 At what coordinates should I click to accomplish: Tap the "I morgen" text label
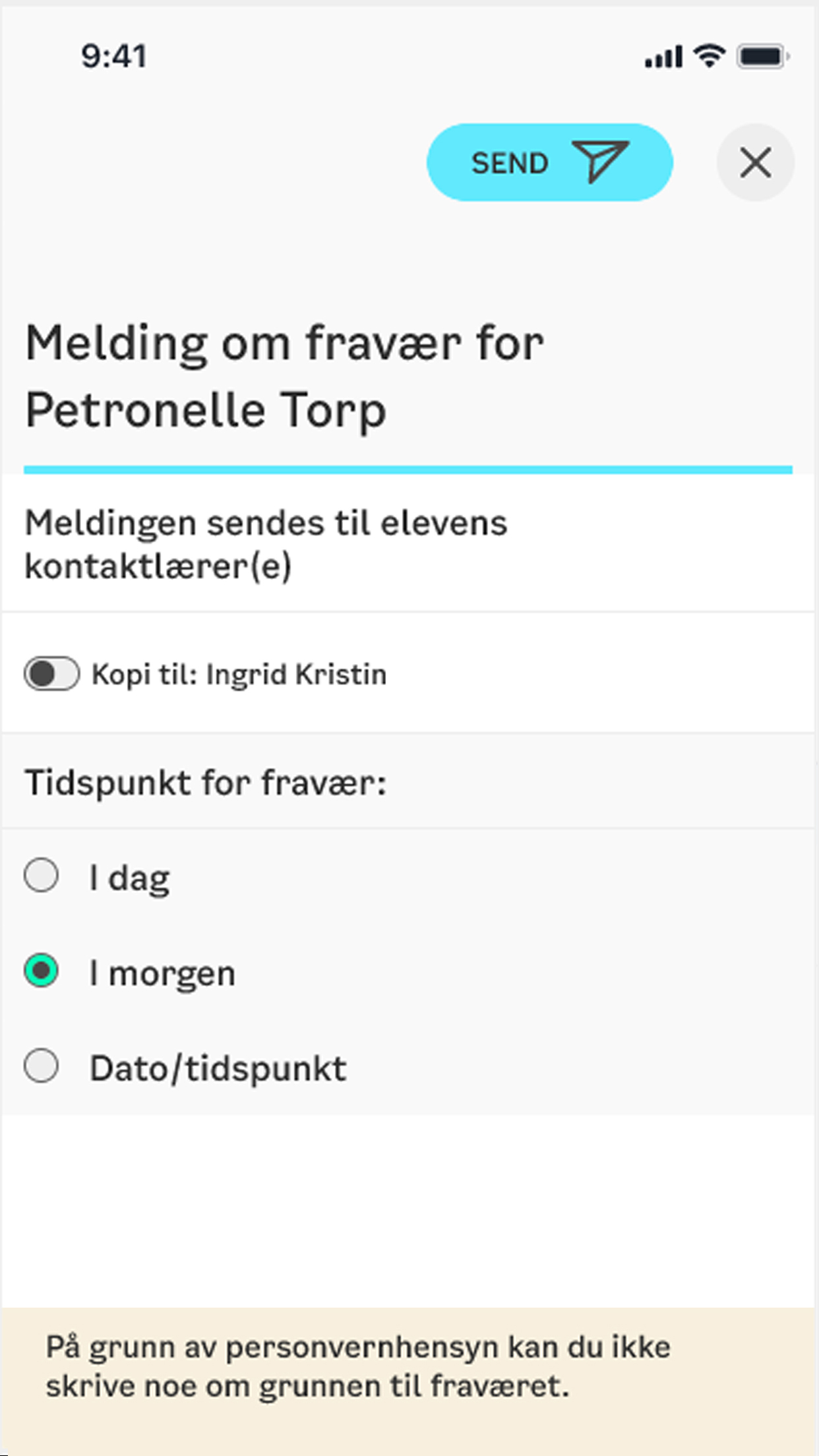pyautogui.click(x=162, y=974)
